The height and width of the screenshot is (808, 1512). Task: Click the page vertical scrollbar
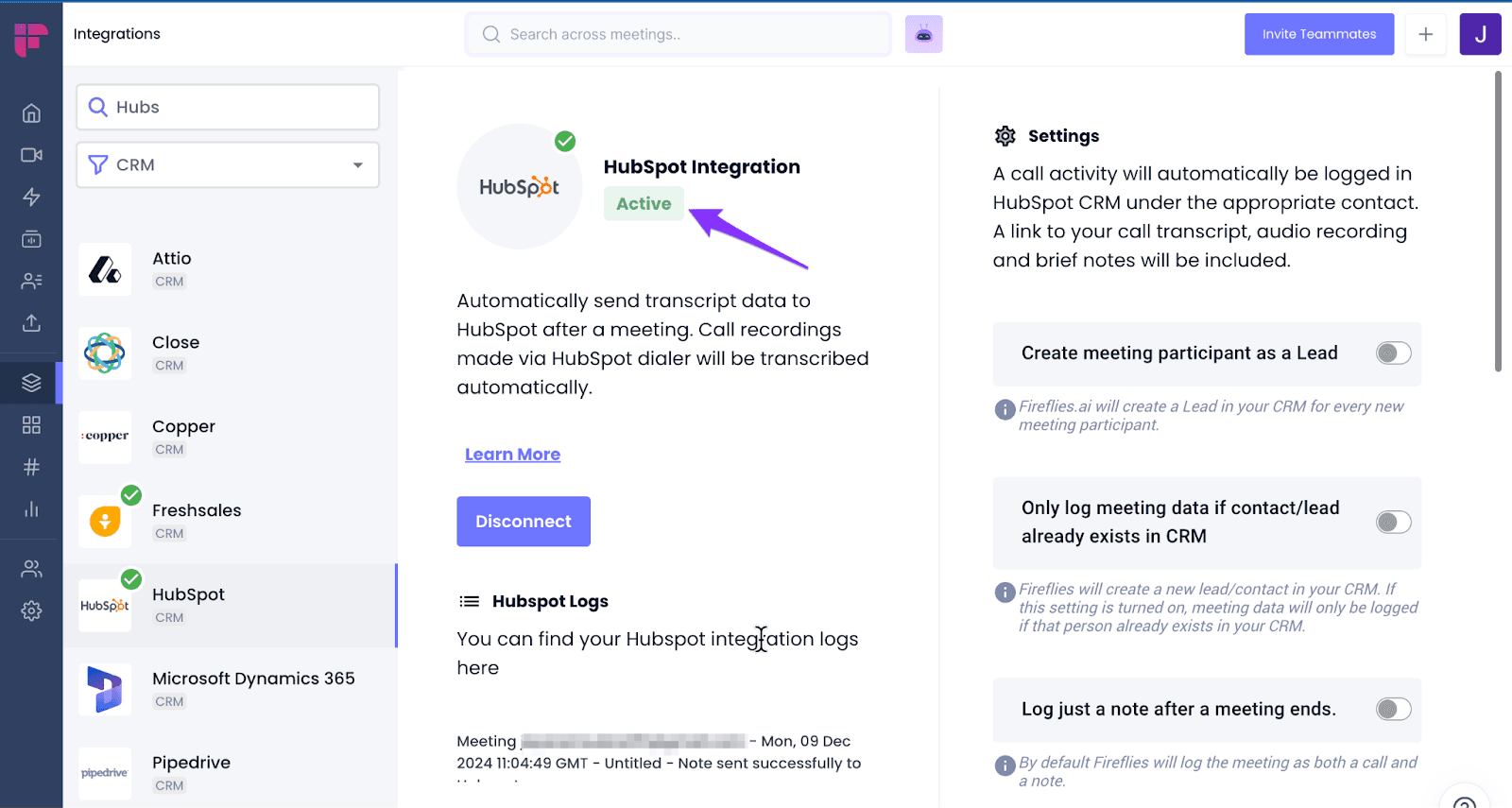1498,222
